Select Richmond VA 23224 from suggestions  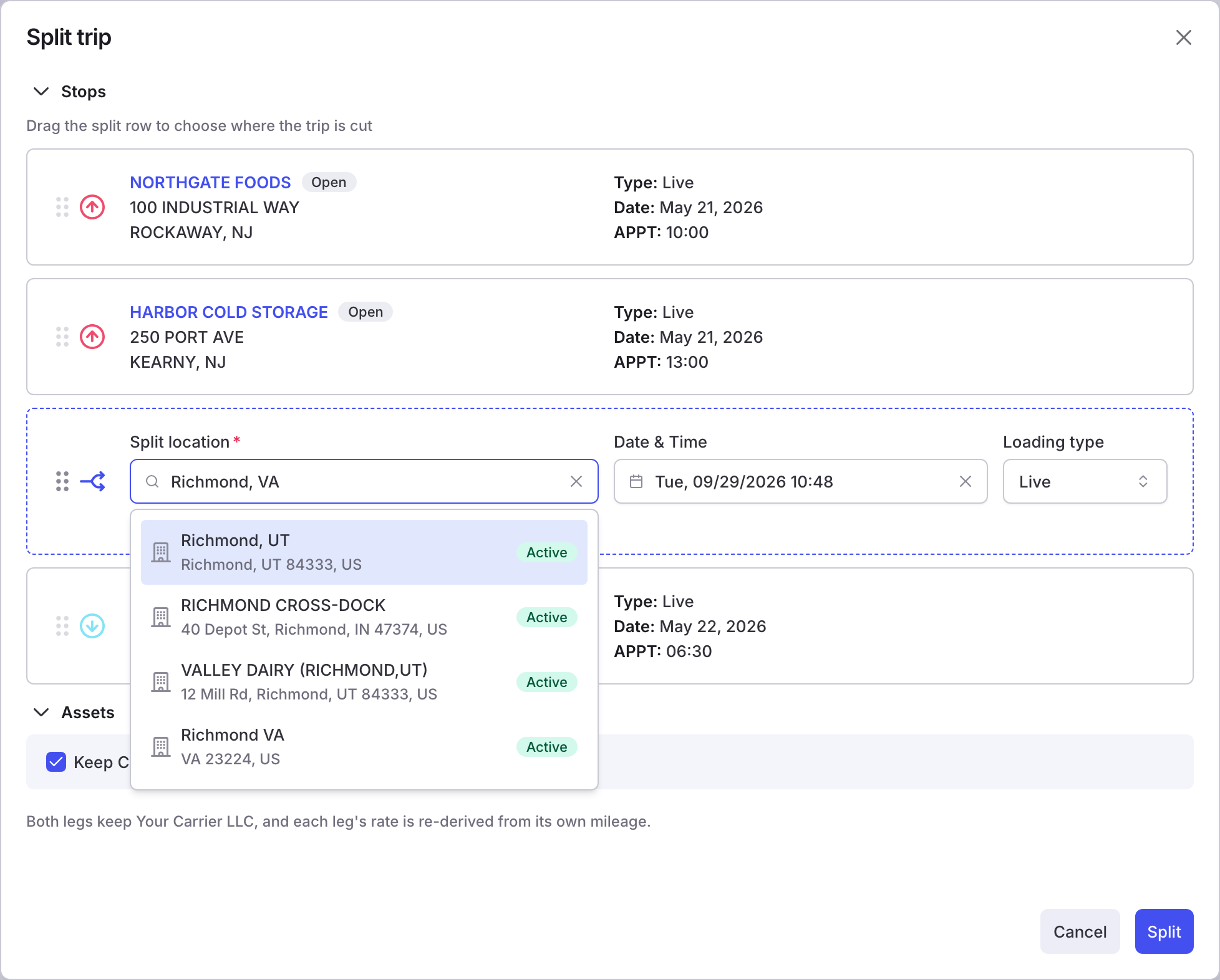(x=364, y=747)
